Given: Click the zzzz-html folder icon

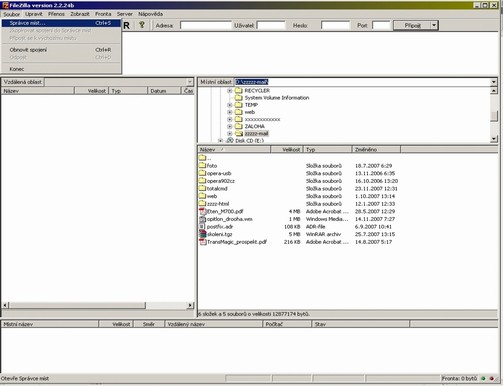Looking at the screenshot, I should click(202, 203).
